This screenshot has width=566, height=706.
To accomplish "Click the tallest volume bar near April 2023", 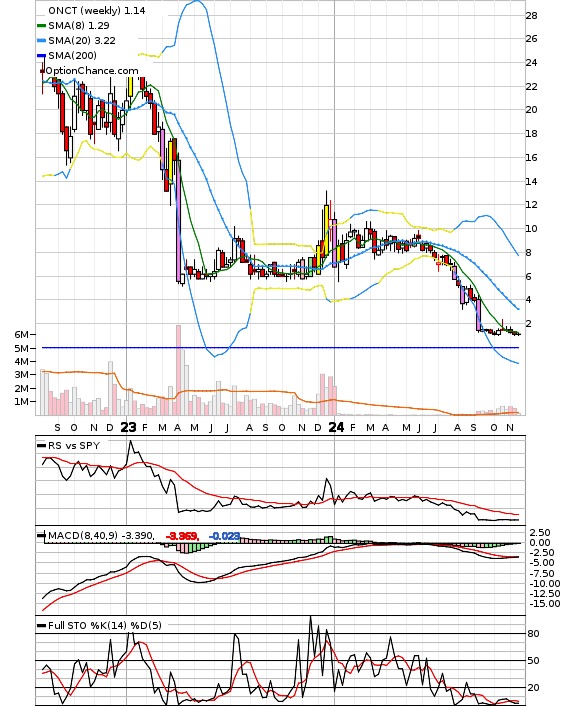I will point(178,370).
